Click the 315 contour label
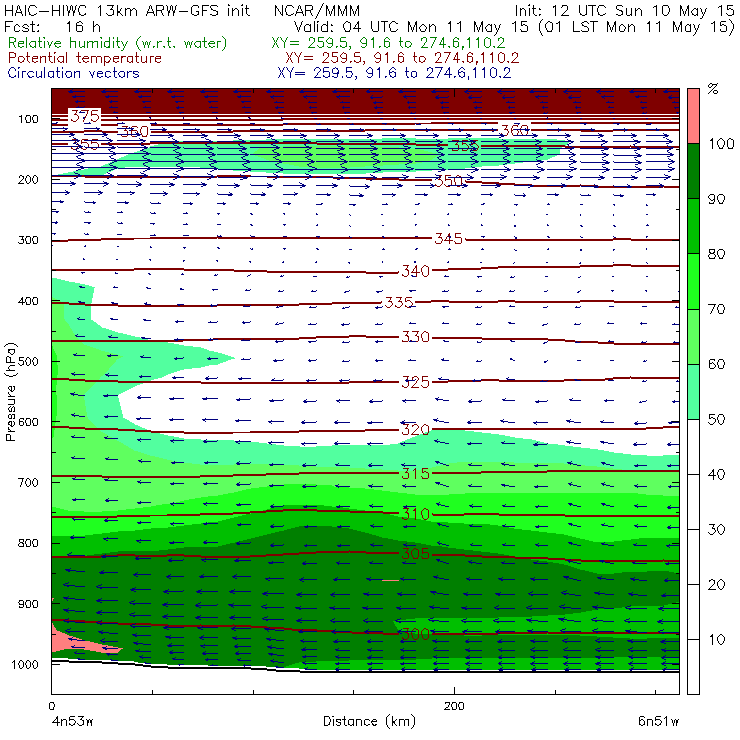Viewport: 740px width, 740px height. (415, 473)
